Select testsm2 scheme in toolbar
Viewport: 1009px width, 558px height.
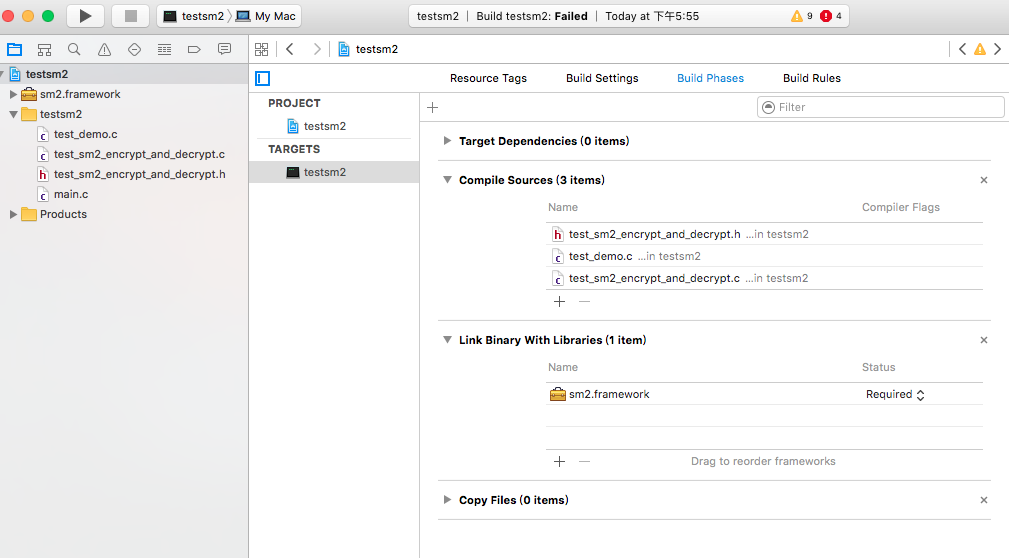coord(193,16)
